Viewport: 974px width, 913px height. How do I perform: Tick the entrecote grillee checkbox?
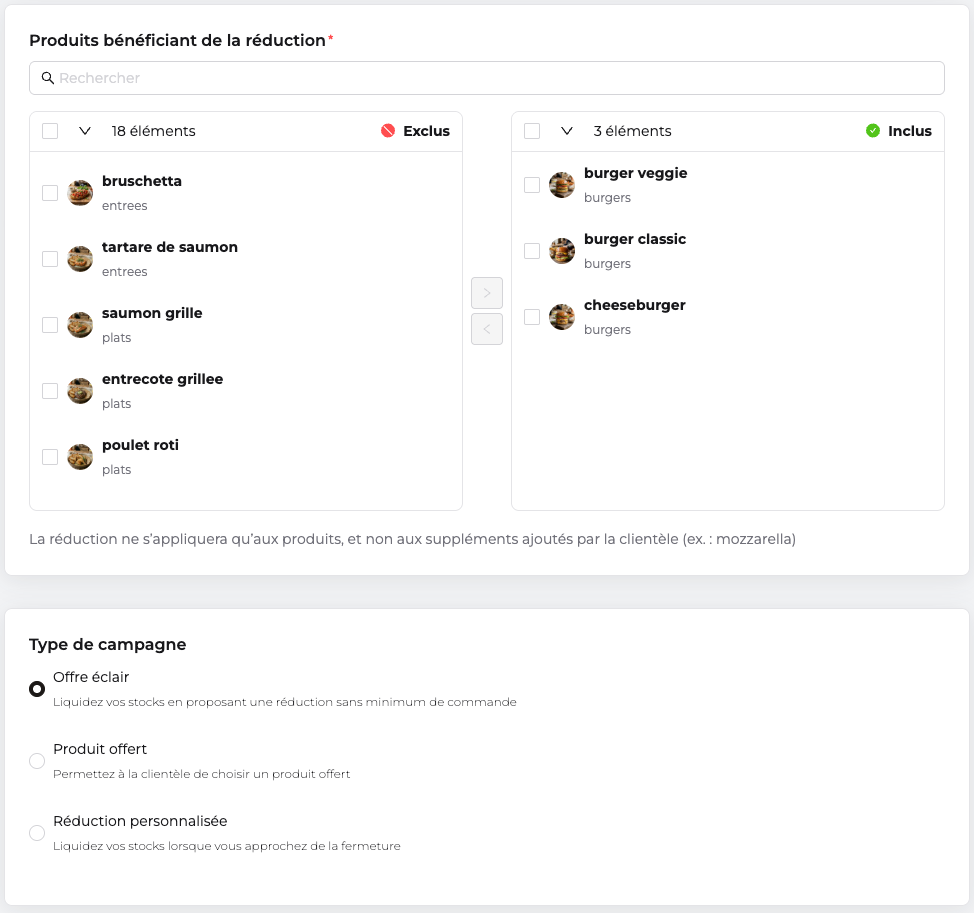[x=50, y=391]
